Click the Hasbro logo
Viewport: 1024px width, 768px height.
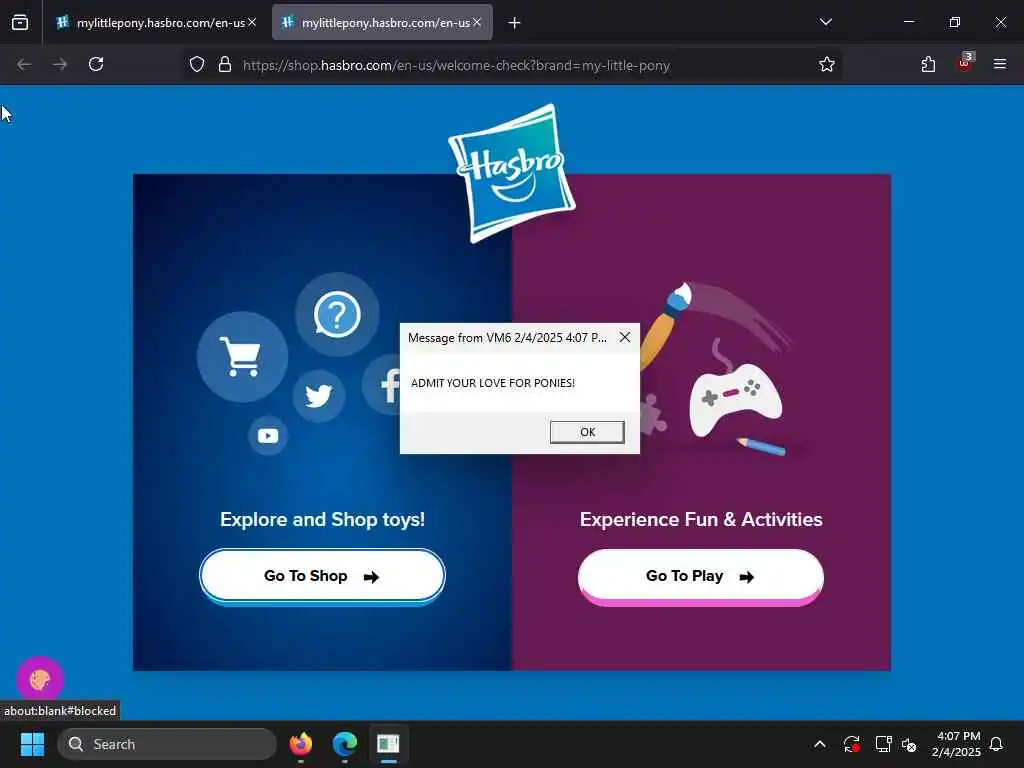click(x=512, y=172)
